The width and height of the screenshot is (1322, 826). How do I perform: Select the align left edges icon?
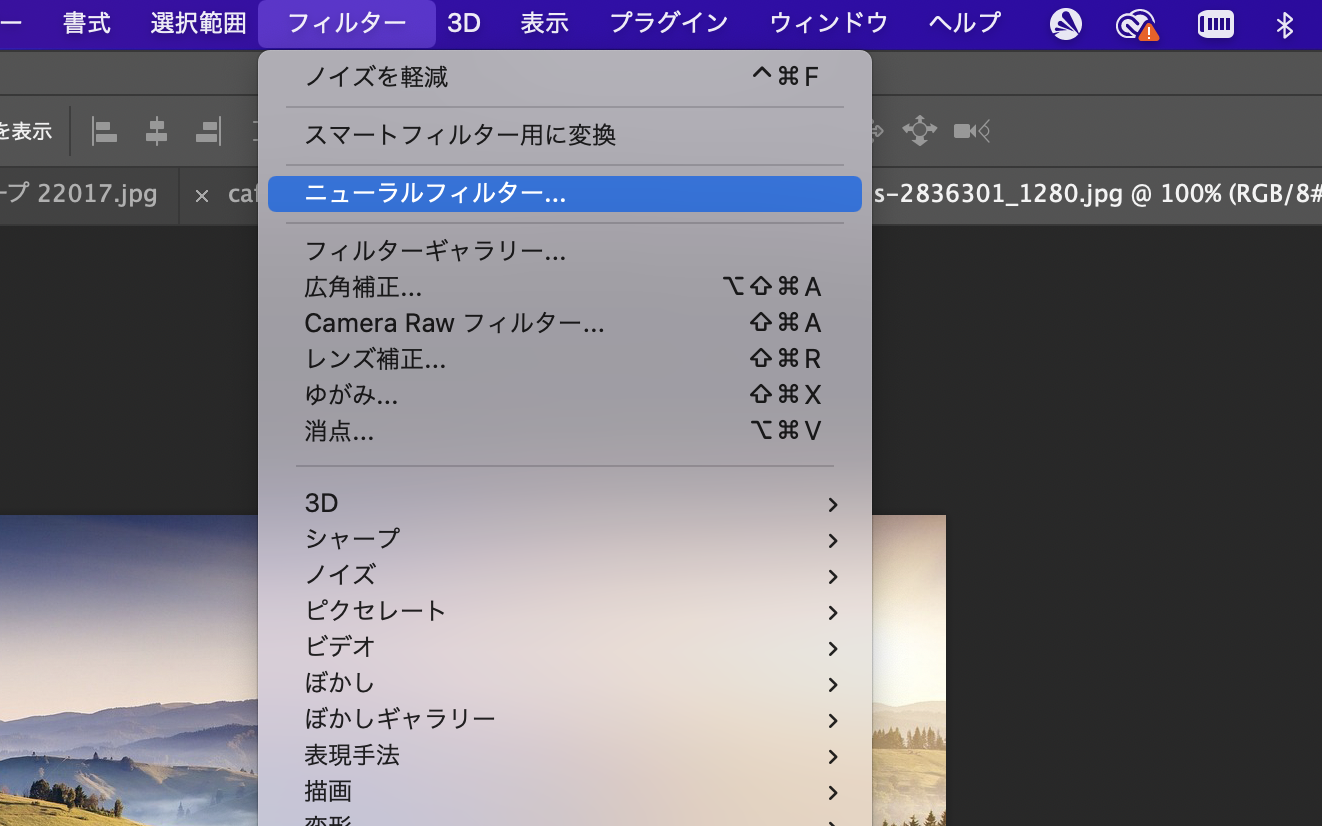click(104, 131)
